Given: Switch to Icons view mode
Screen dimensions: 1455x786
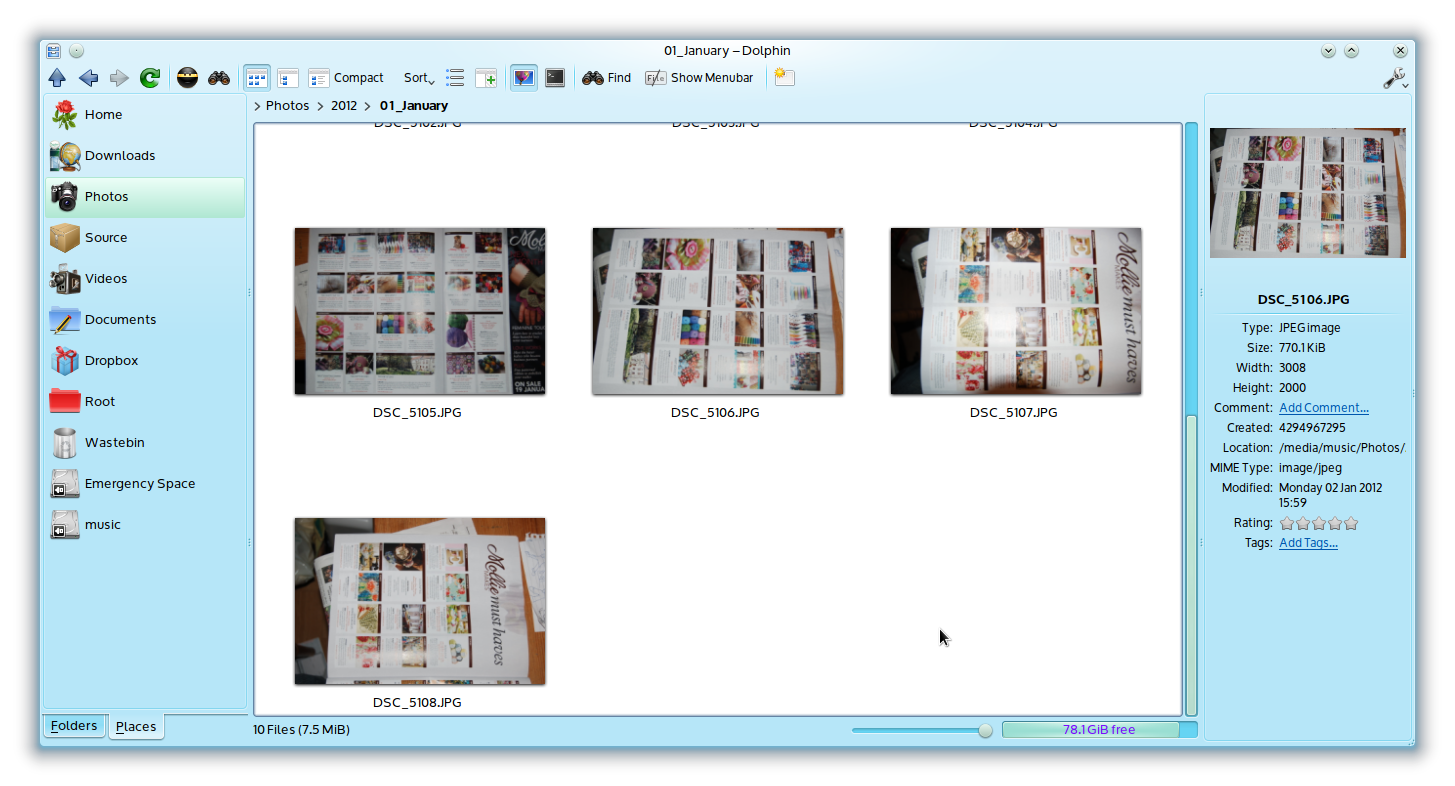Looking at the screenshot, I should pos(257,78).
